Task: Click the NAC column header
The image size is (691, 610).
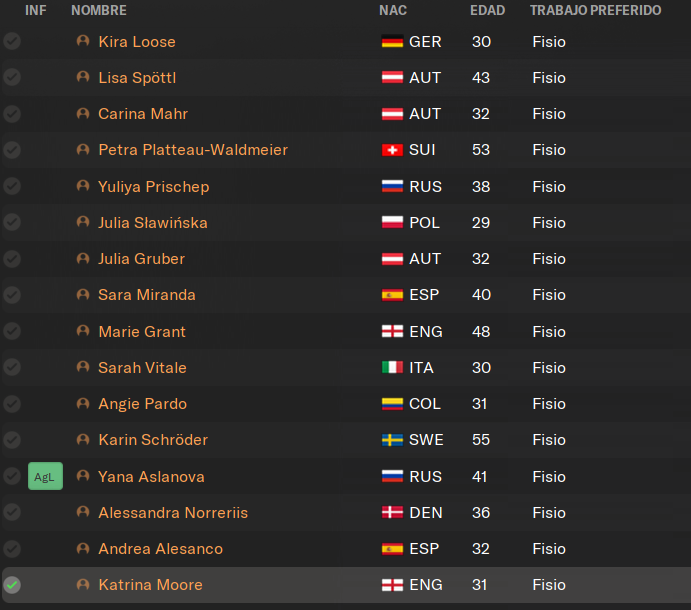Action: (x=393, y=10)
